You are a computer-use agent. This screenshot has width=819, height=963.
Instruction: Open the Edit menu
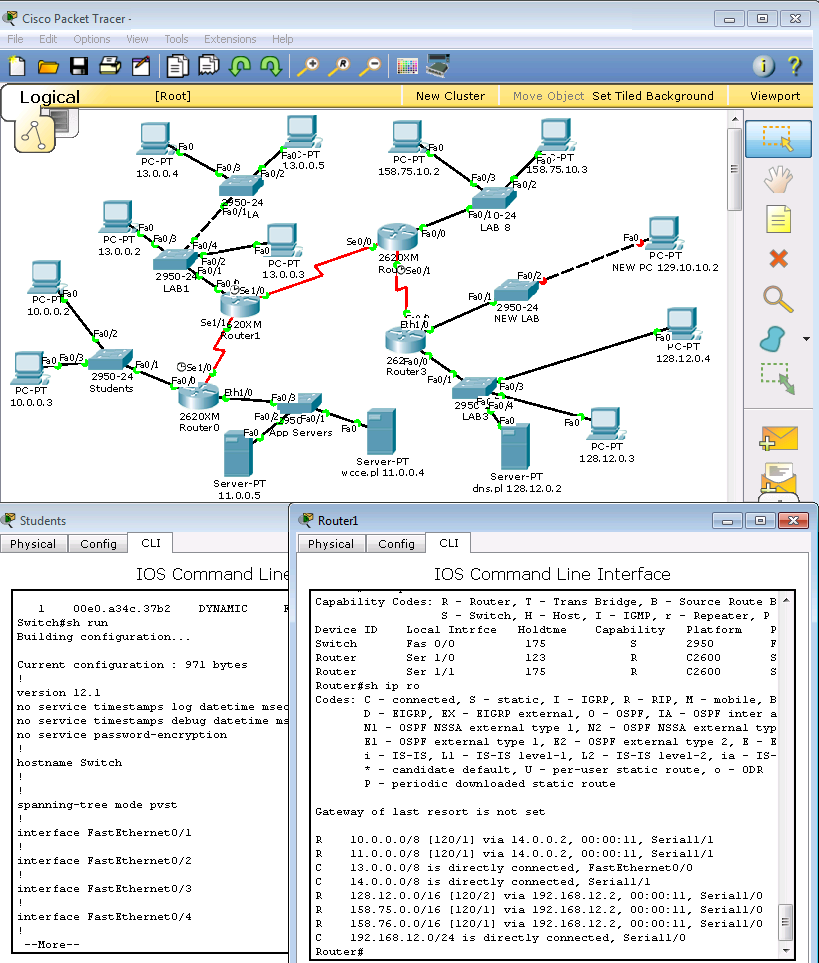48,39
